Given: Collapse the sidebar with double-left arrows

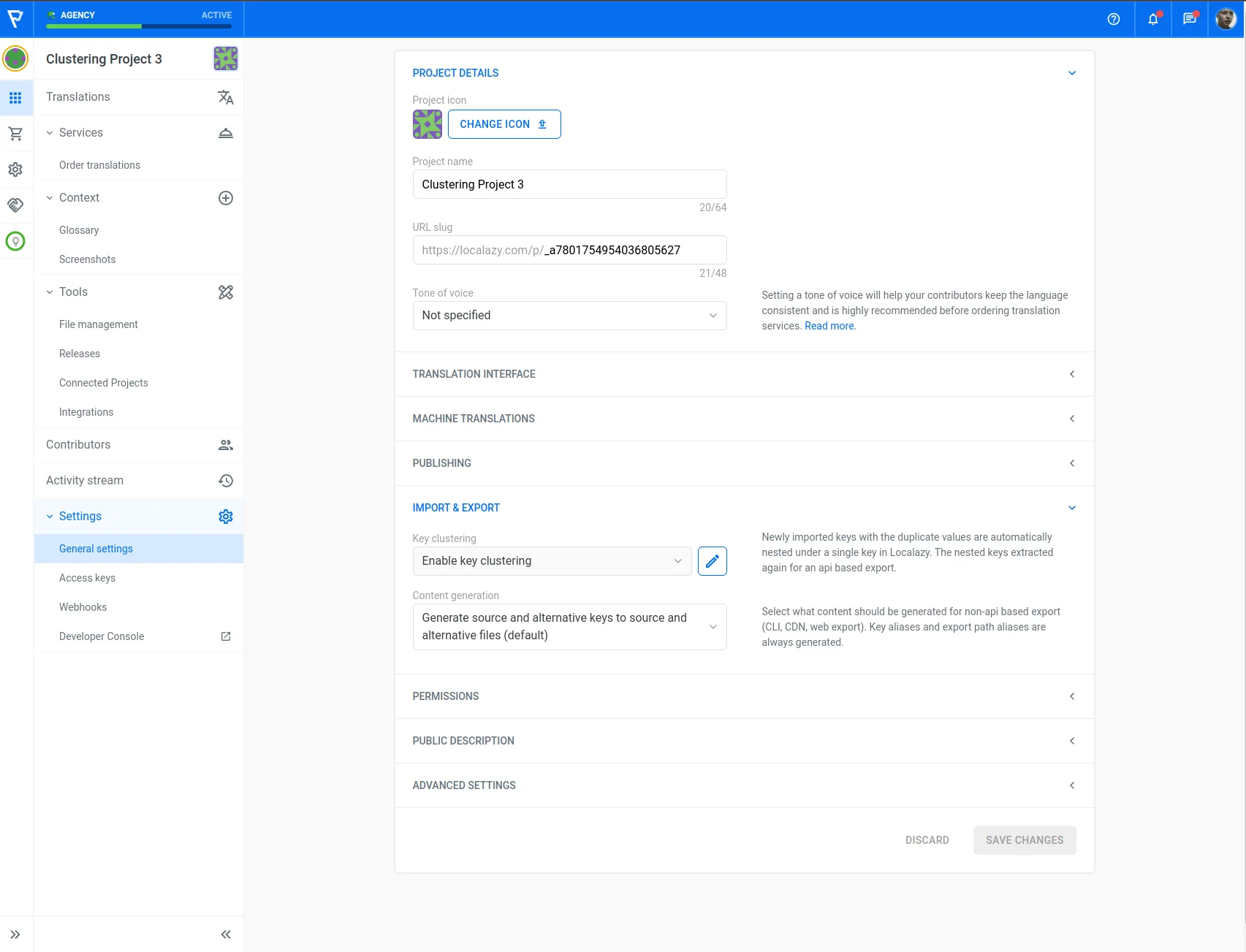Looking at the screenshot, I should pyautogui.click(x=226, y=934).
